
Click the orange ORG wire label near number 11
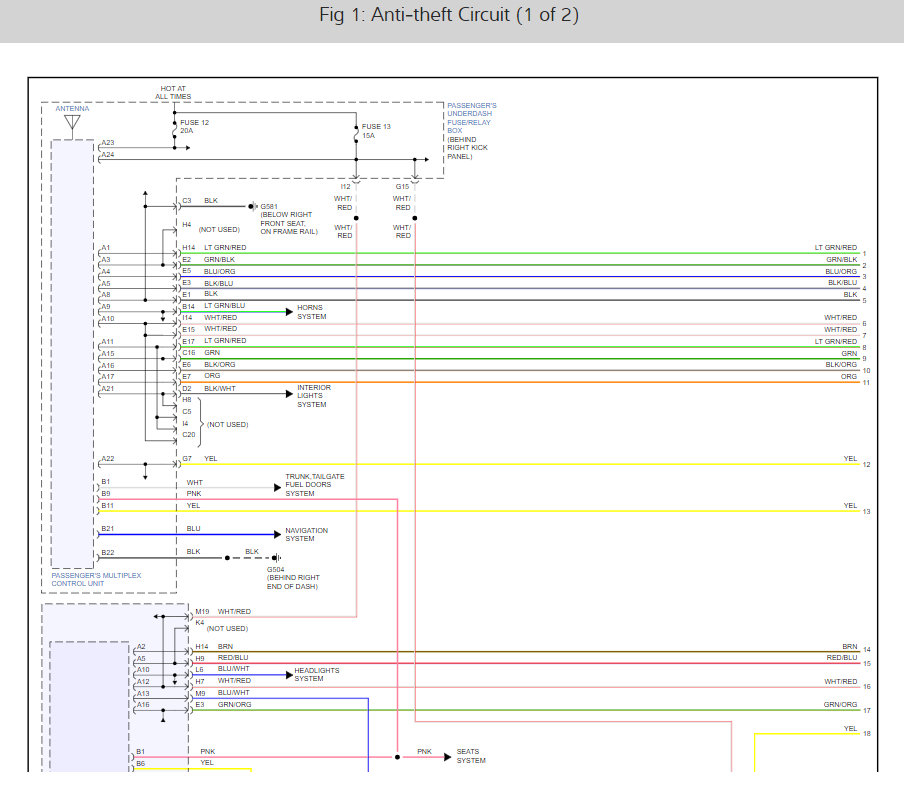click(x=848, y=376)
